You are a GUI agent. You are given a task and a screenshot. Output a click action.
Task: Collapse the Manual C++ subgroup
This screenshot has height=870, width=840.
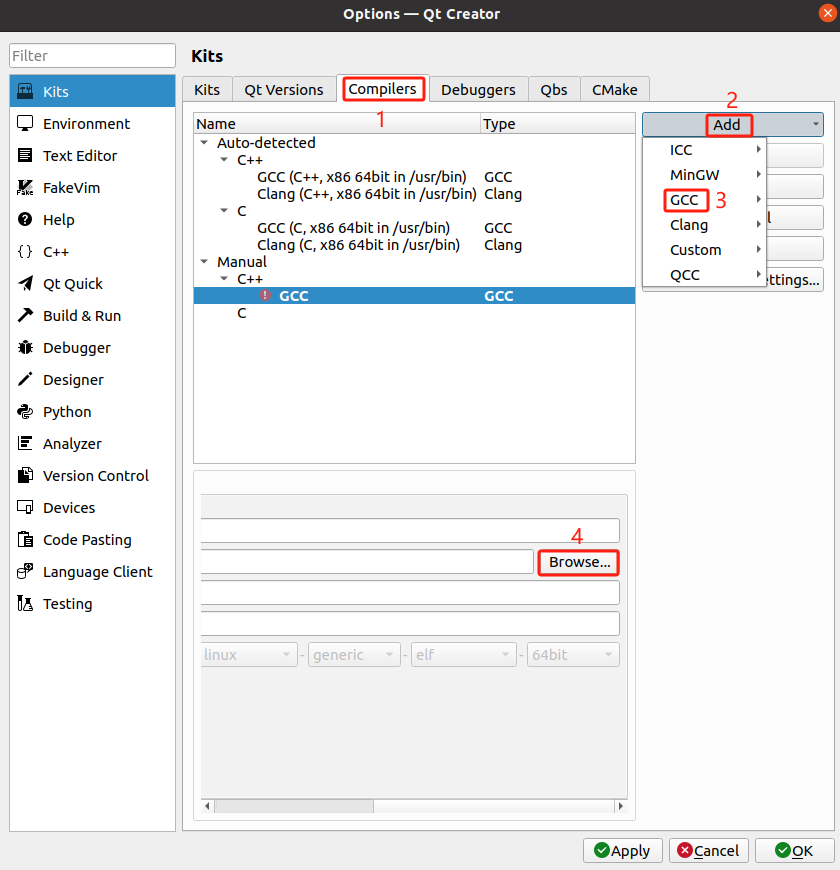click(x=224, y=279)
